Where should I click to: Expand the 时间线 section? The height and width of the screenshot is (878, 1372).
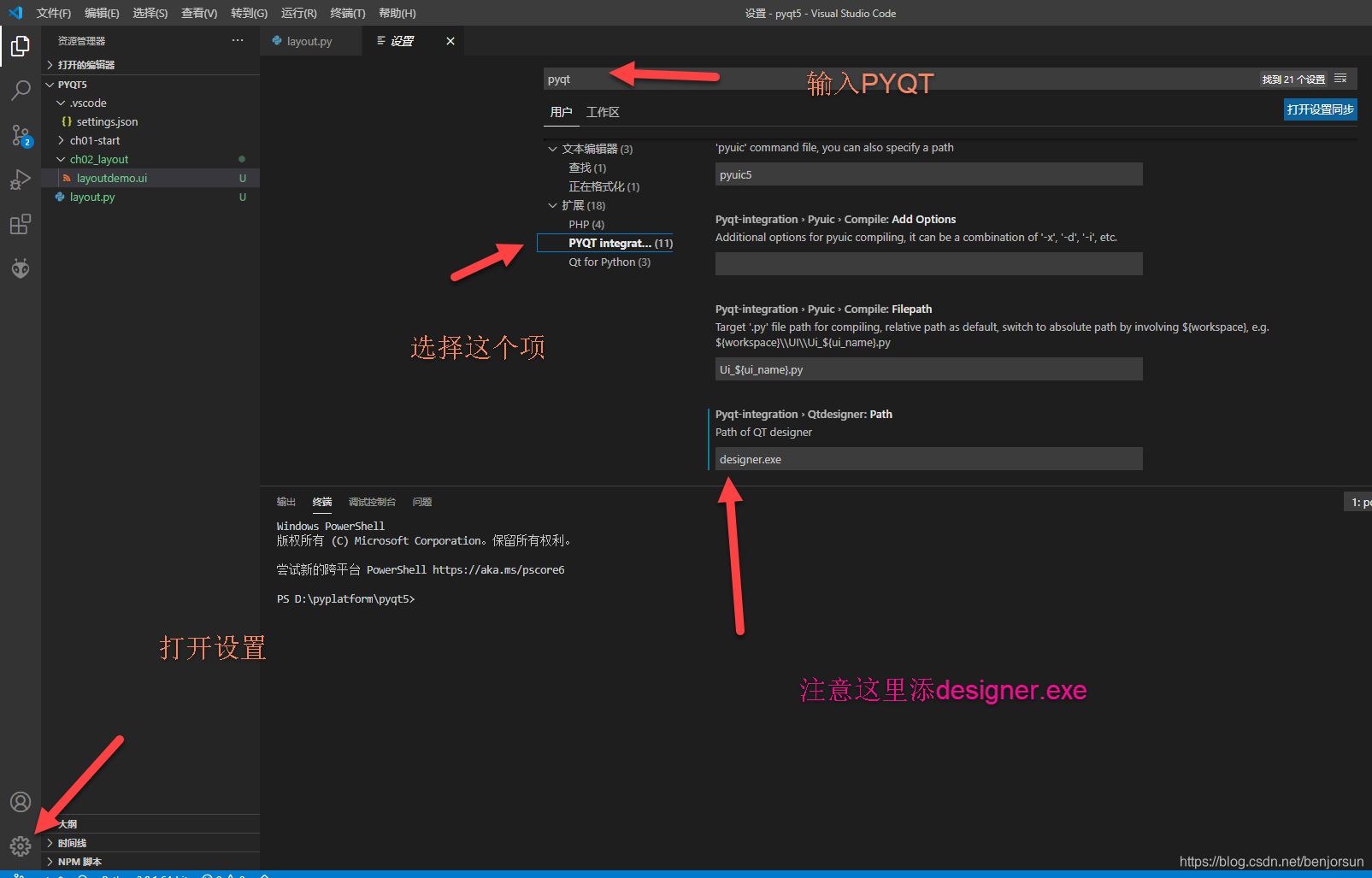pos(150,843)
